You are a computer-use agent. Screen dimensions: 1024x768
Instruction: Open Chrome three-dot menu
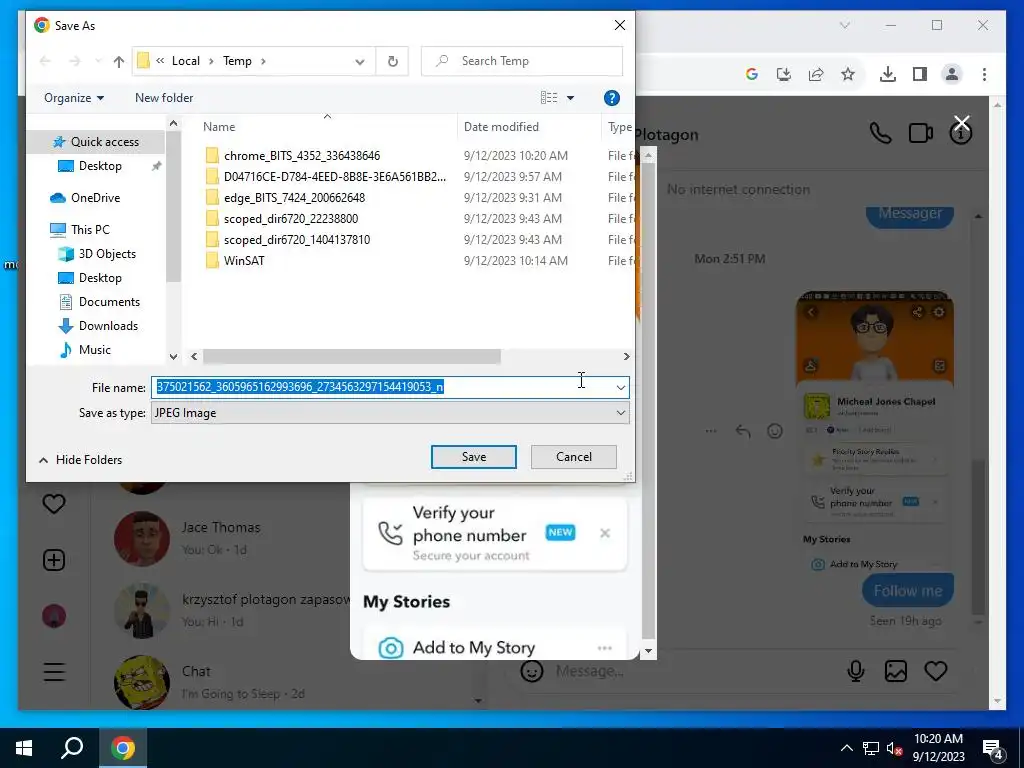click(x=984, y=74)
